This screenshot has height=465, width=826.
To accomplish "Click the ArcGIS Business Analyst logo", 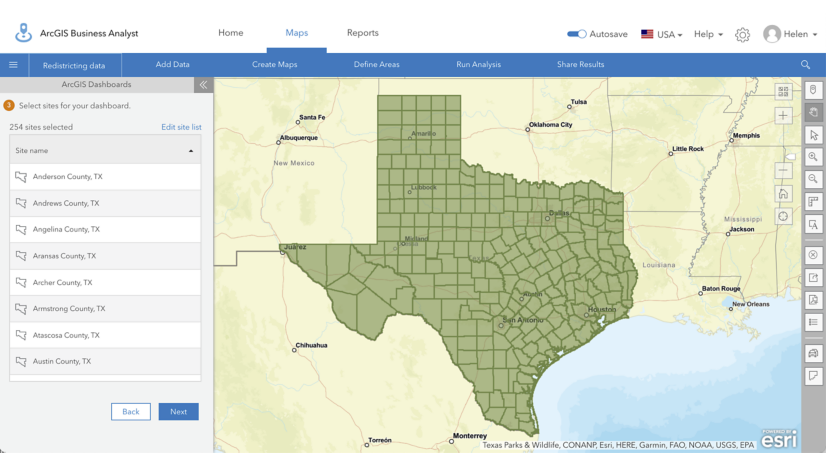I will coord(23,33).
